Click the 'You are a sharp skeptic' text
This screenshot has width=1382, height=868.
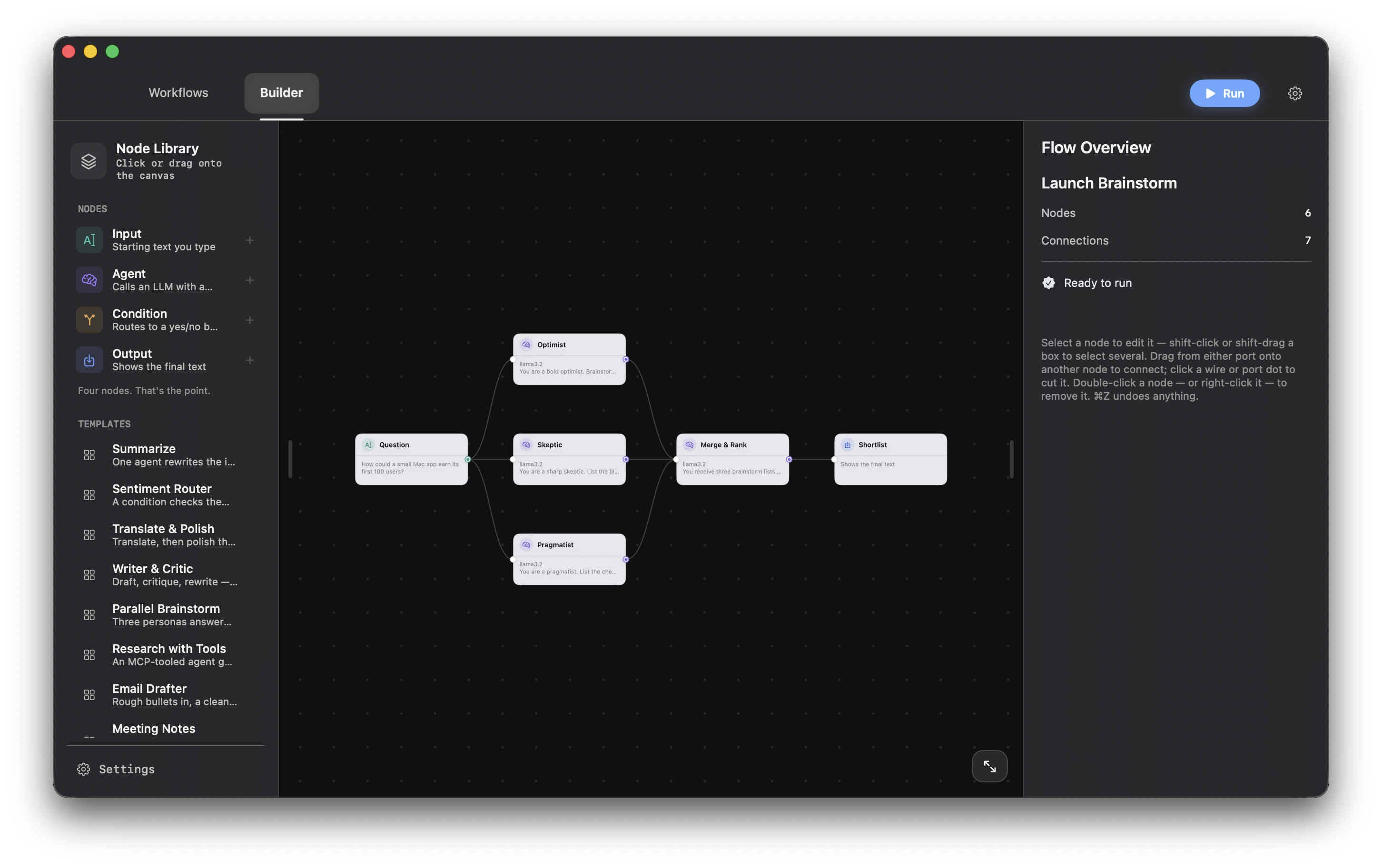point(569,471)
